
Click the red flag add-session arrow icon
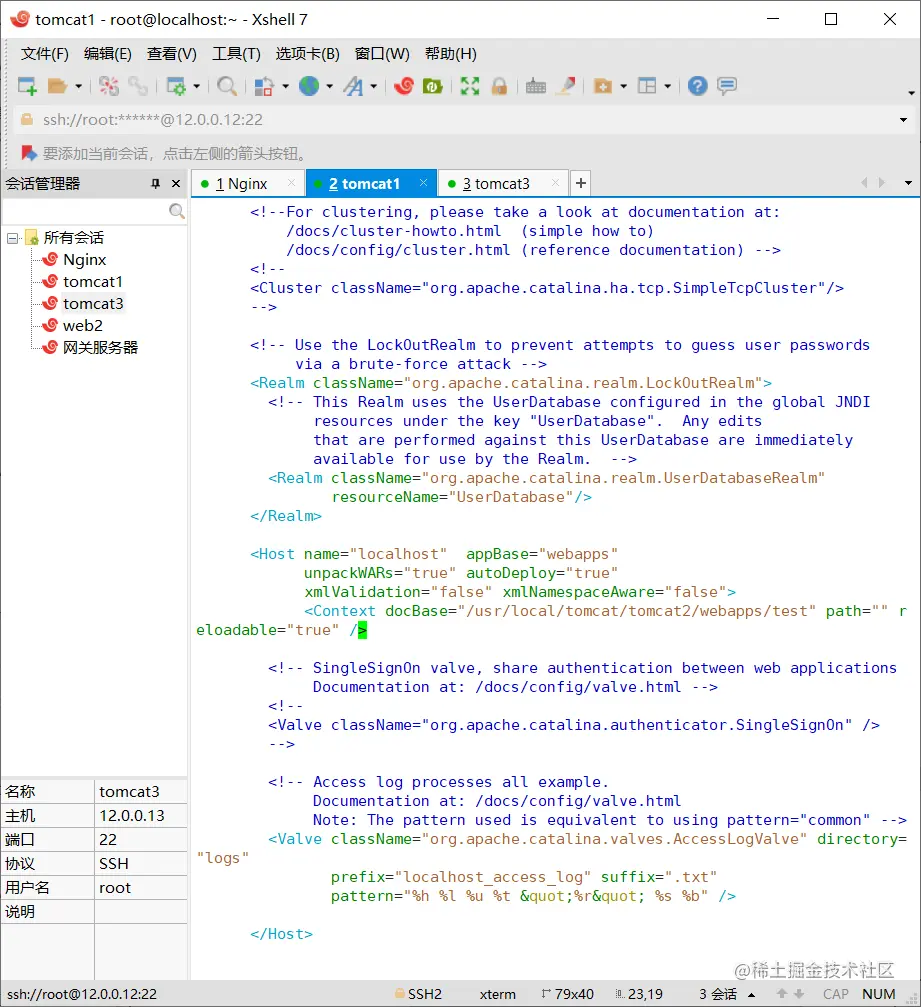[28, 153]
